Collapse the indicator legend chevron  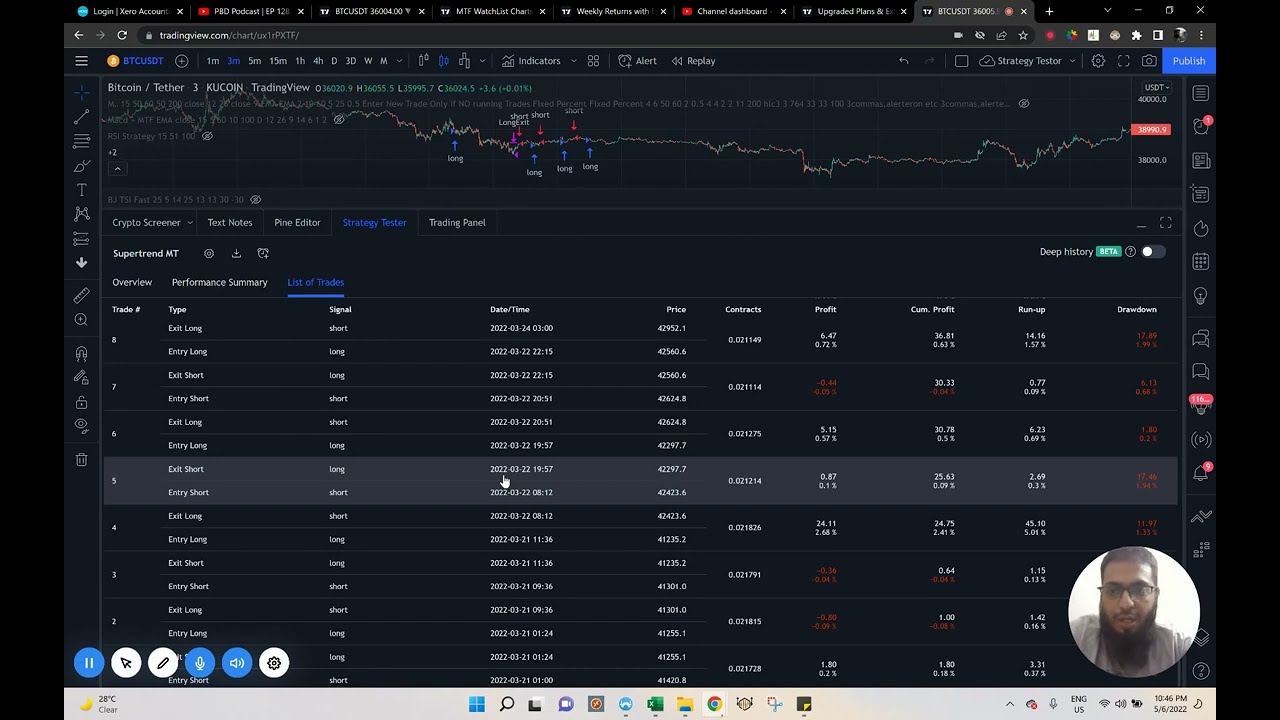pos(117,169)
